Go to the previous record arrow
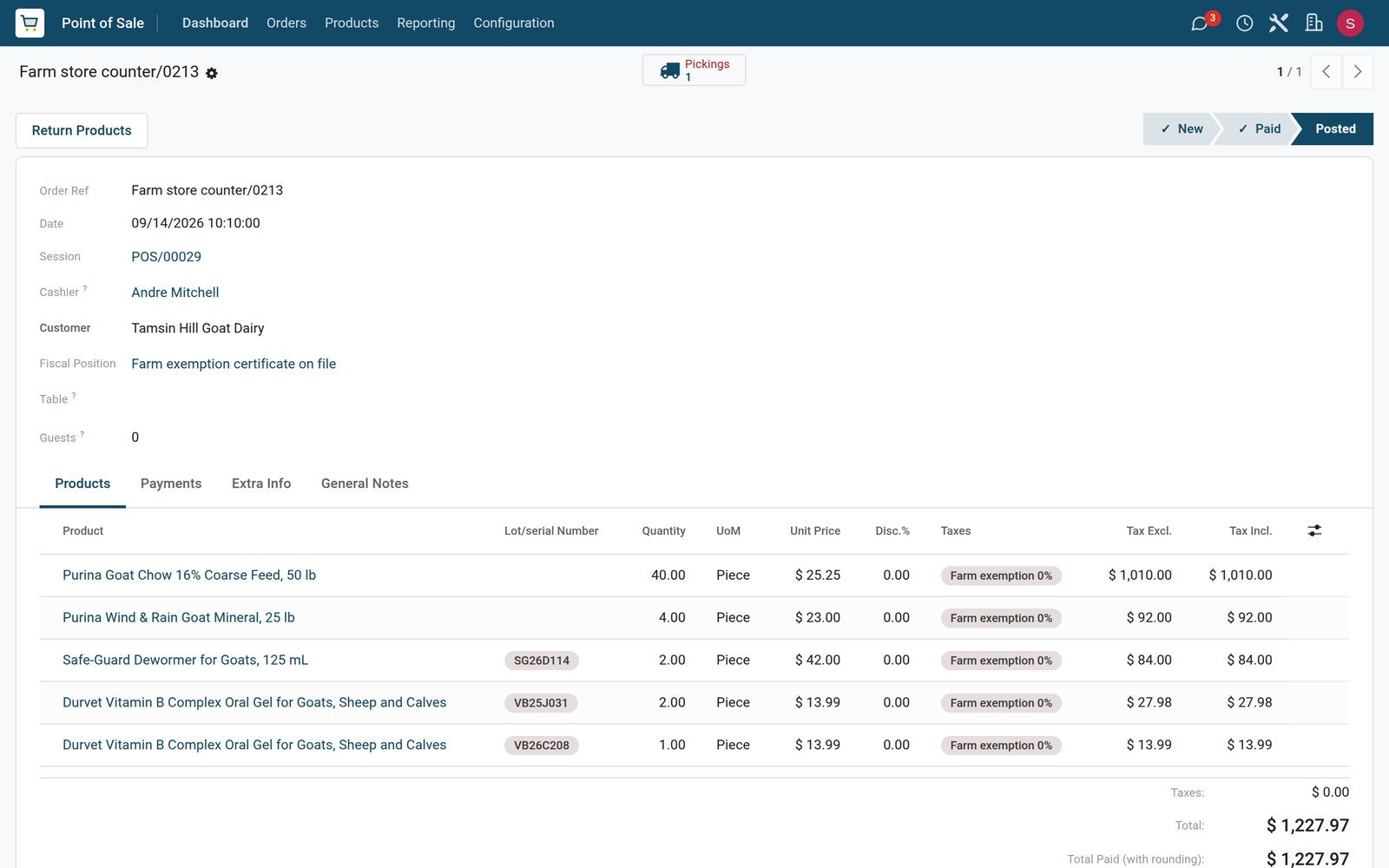This screenshot has height=868, width=1389. click(1326, 72)
